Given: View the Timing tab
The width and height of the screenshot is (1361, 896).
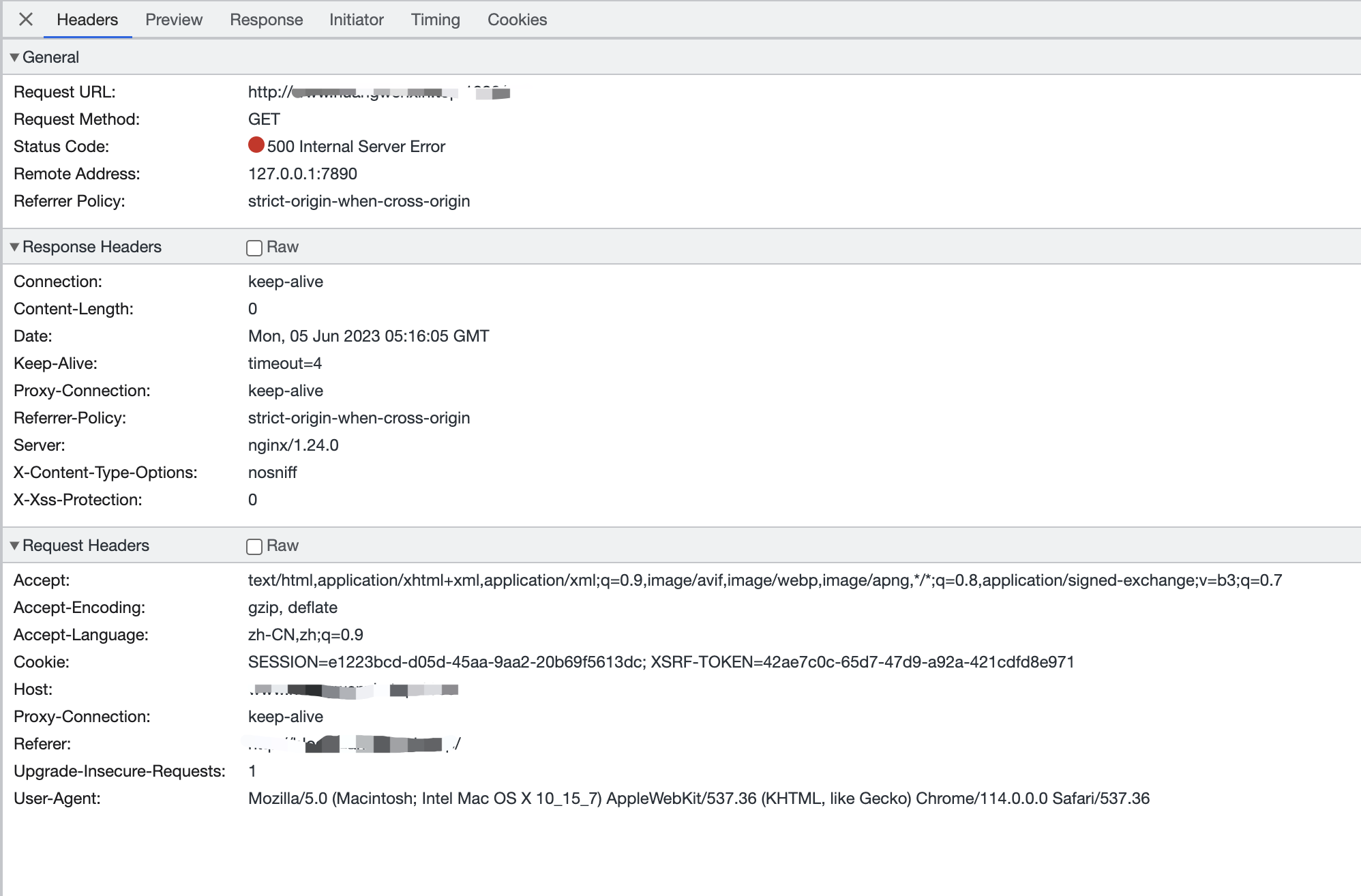Looking at the screenshot, I should coord(435,19).
